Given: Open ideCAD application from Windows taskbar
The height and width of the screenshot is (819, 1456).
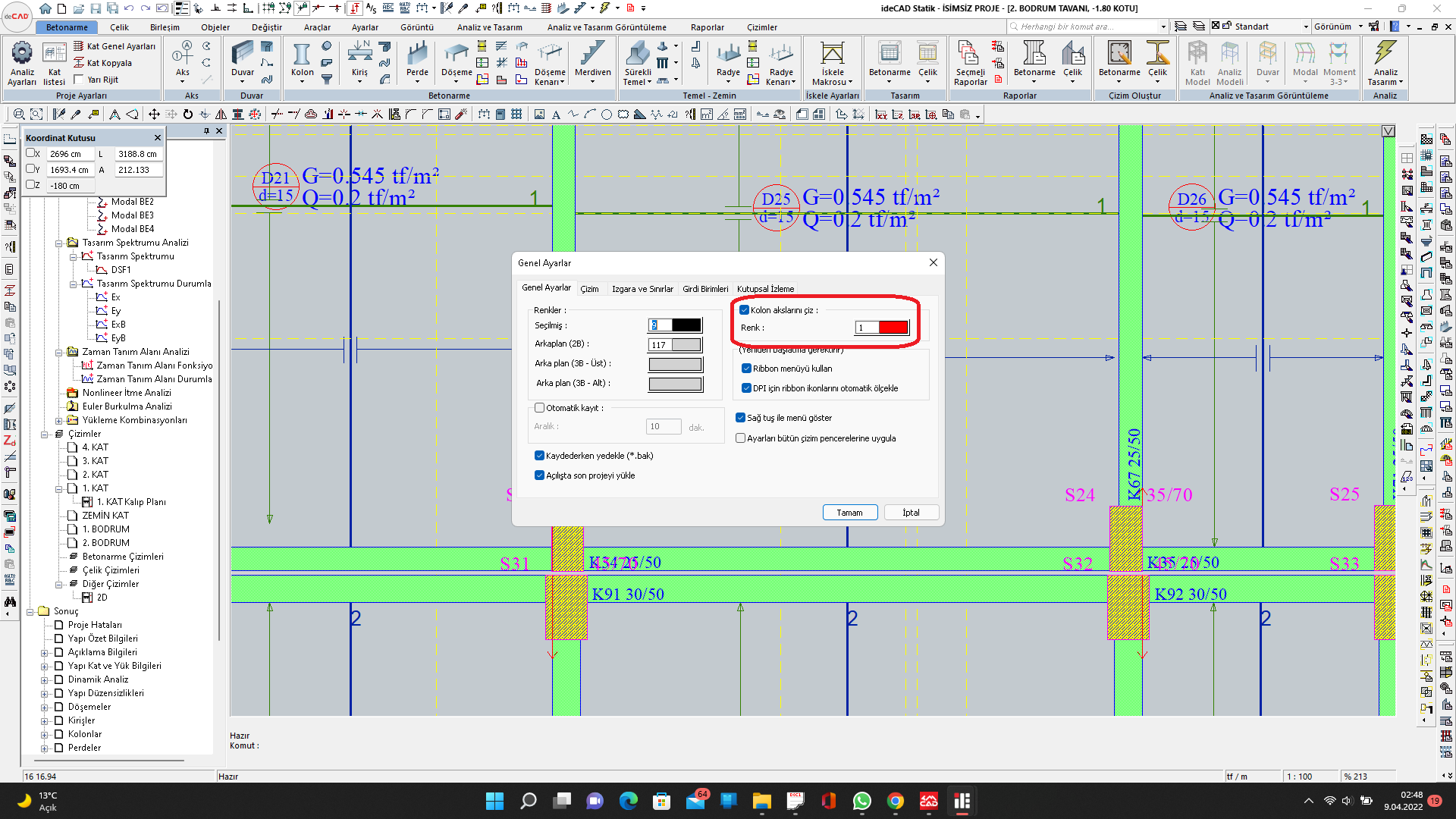Looking at the screenshot, I should 962,801.
